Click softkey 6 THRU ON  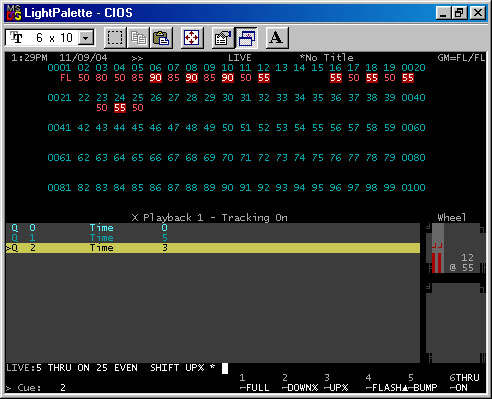point(464,383)
